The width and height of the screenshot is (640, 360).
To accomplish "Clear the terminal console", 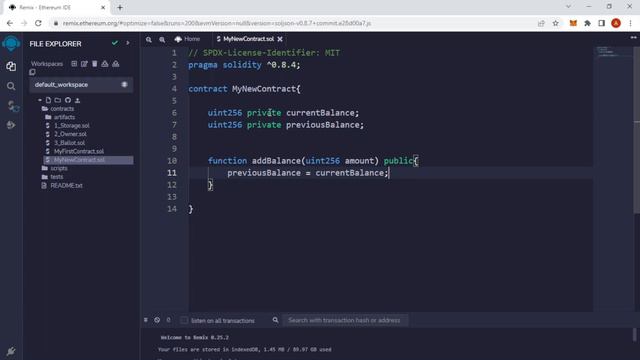I will tap(157, 320).
